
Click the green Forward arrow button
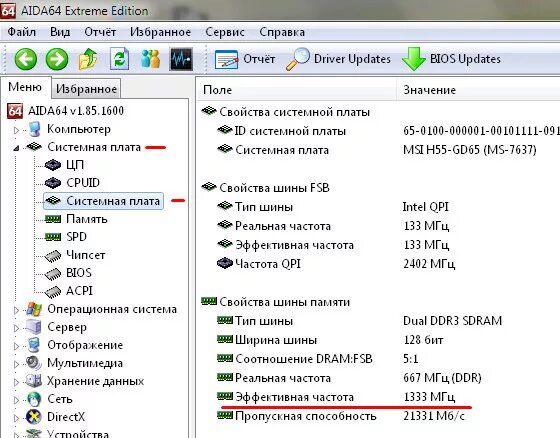click(57, 59)
